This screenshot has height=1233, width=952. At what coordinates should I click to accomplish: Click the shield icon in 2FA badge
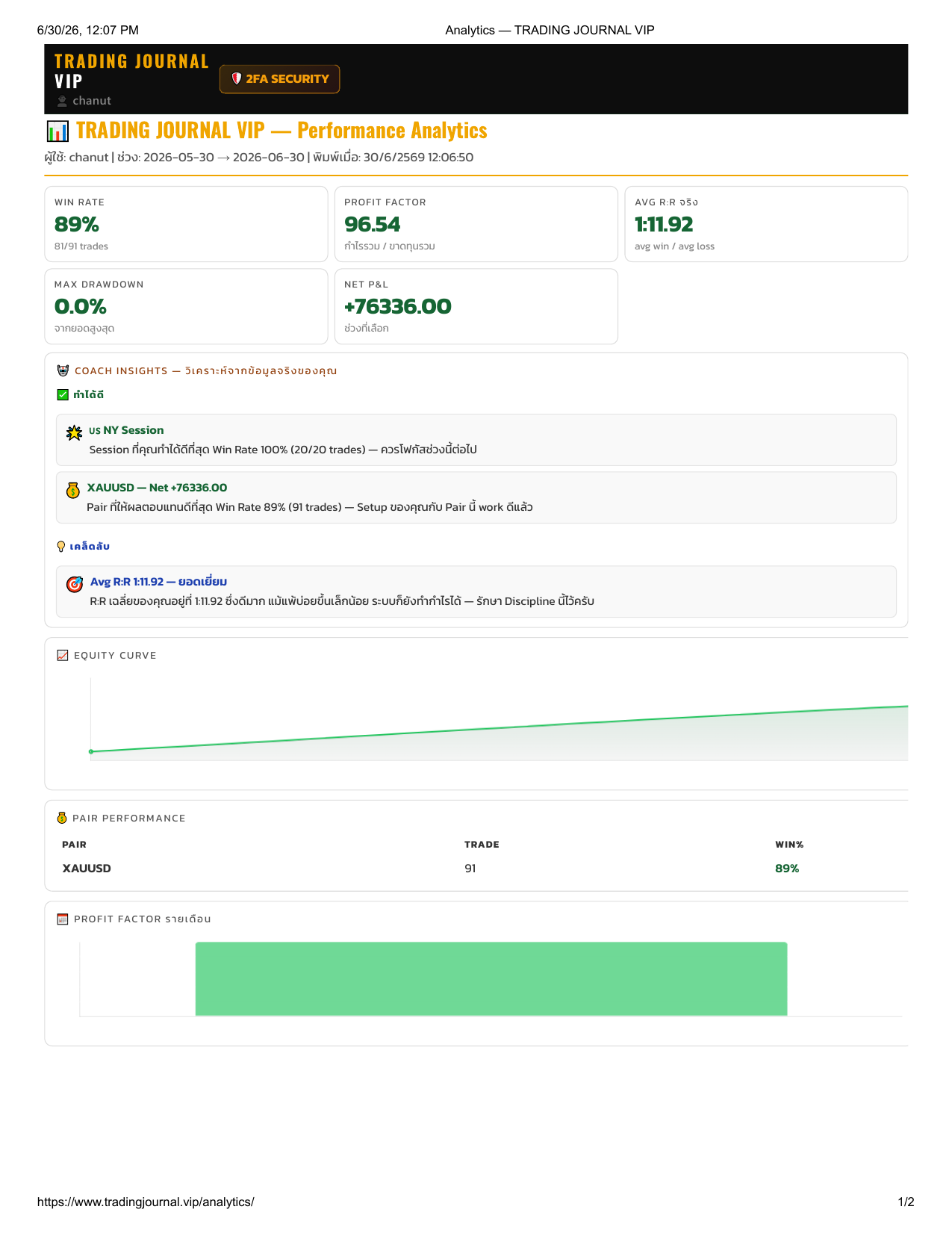click(236, 78)
